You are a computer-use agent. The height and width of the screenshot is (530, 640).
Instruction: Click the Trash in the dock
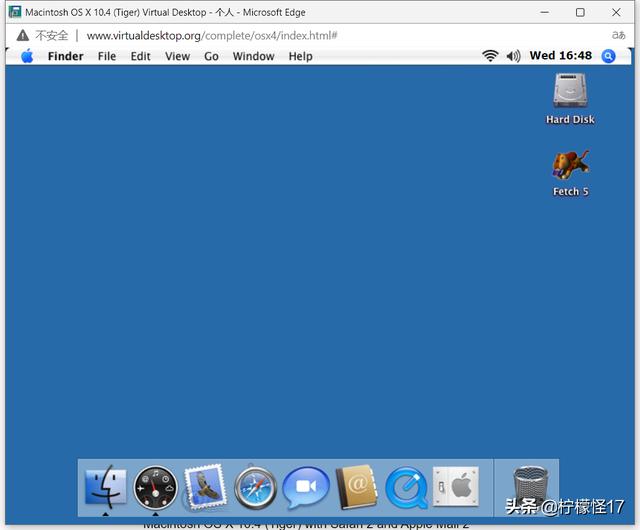coord(530,488)
